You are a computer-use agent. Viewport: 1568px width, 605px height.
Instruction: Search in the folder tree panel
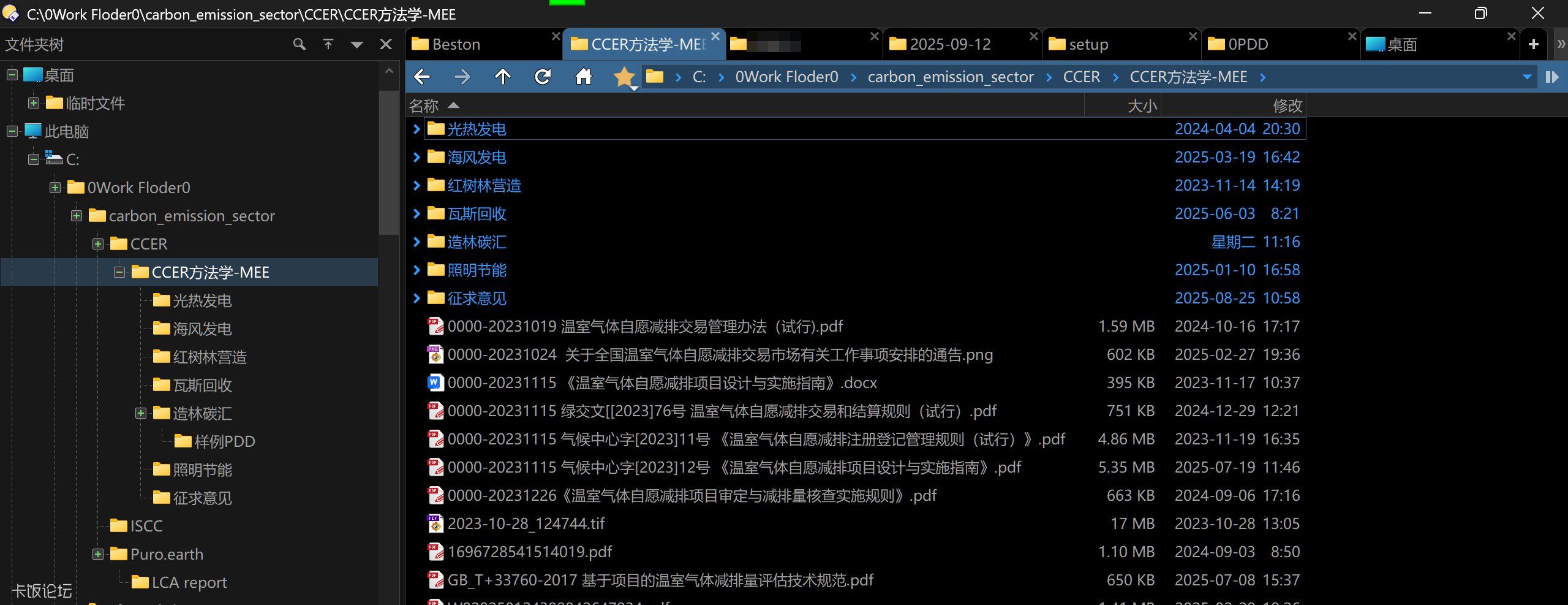click(x=299, y=44)
